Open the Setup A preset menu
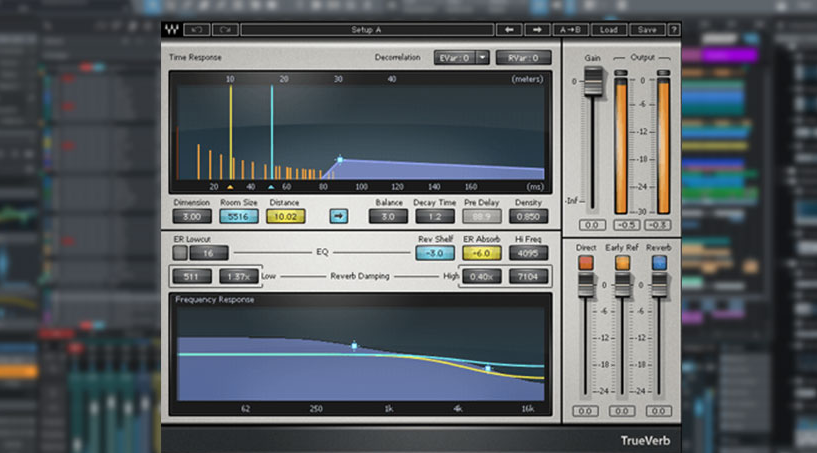This screenshot has width=817, height=453. click(x=366, y=30)
